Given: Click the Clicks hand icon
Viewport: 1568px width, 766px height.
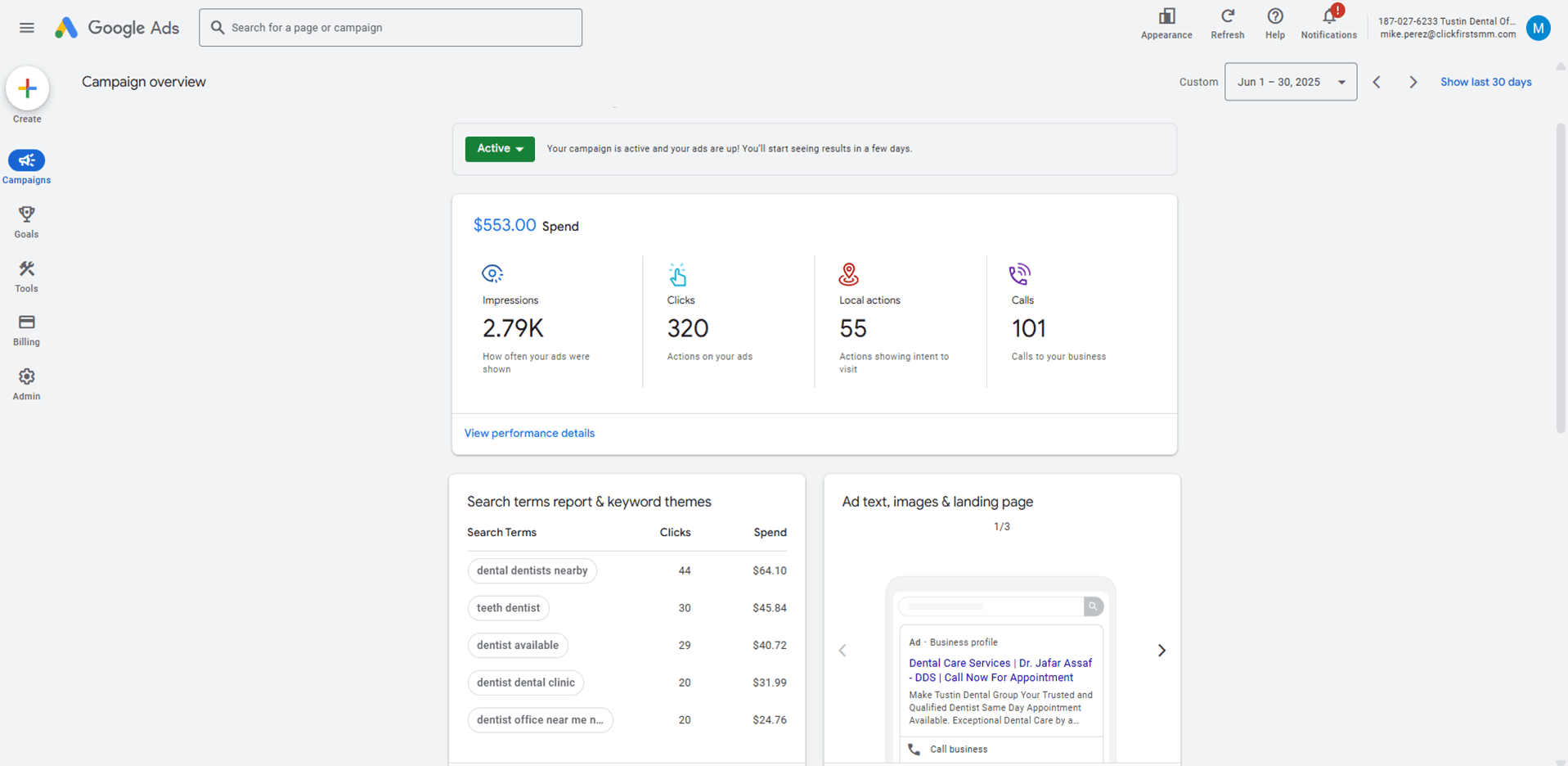Looking at the screenshot, I should 677,274.
